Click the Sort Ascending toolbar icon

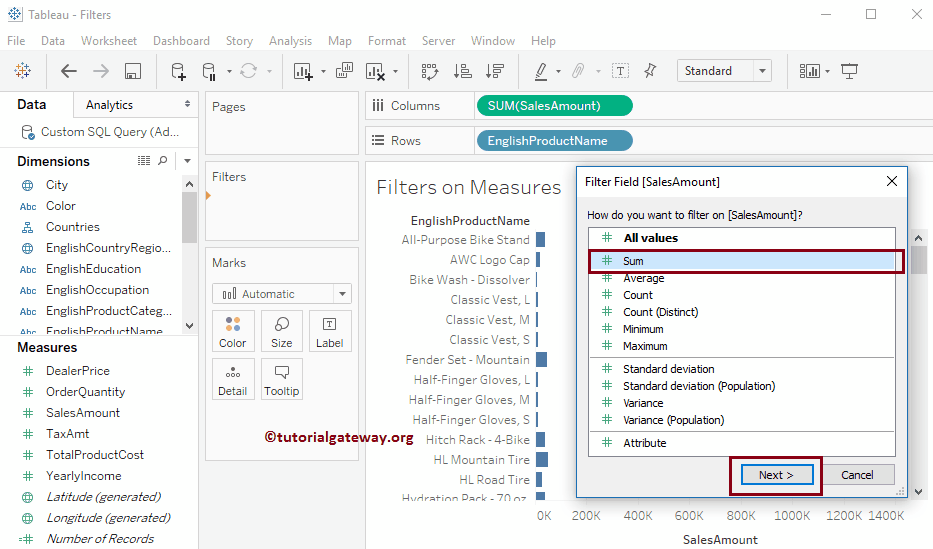(462, 71)
